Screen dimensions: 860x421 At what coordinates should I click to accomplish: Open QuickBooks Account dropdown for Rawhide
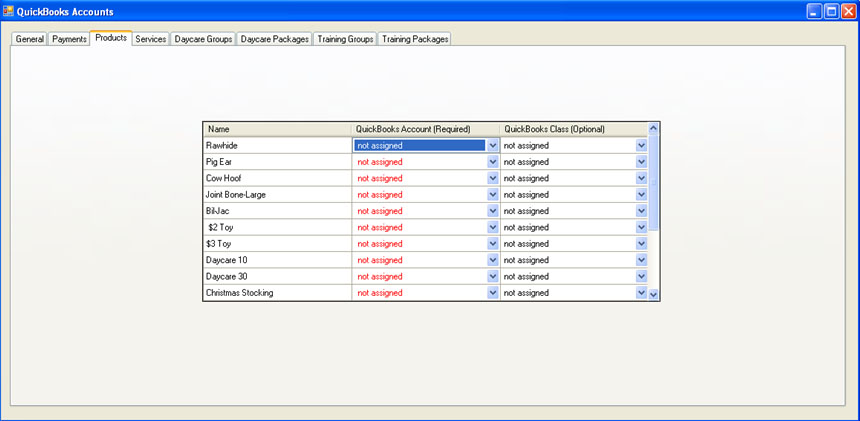coord(493,145)
